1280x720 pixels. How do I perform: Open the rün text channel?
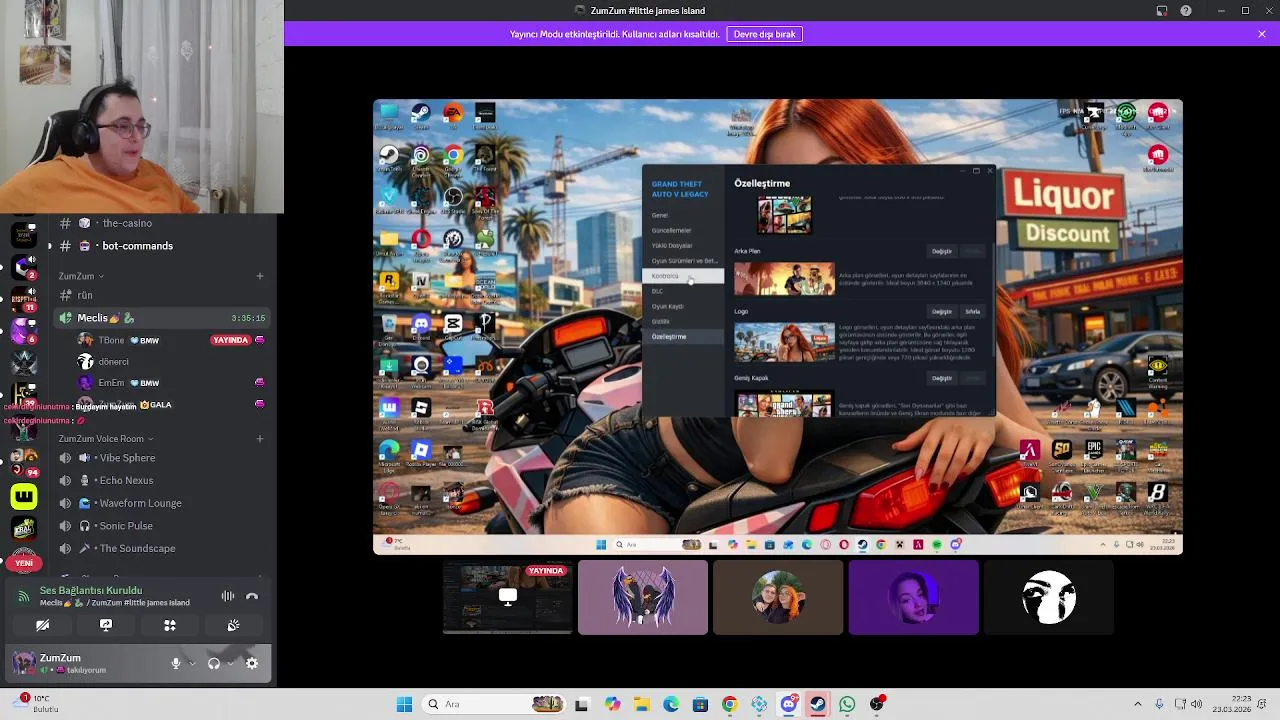(160, 295)
